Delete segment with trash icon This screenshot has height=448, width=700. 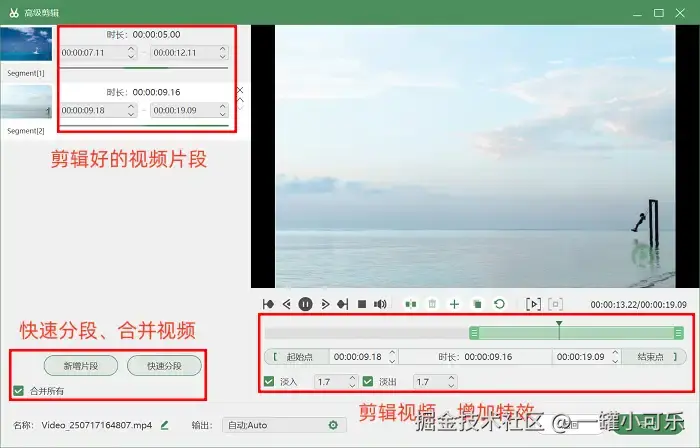[x=432, y=304]
